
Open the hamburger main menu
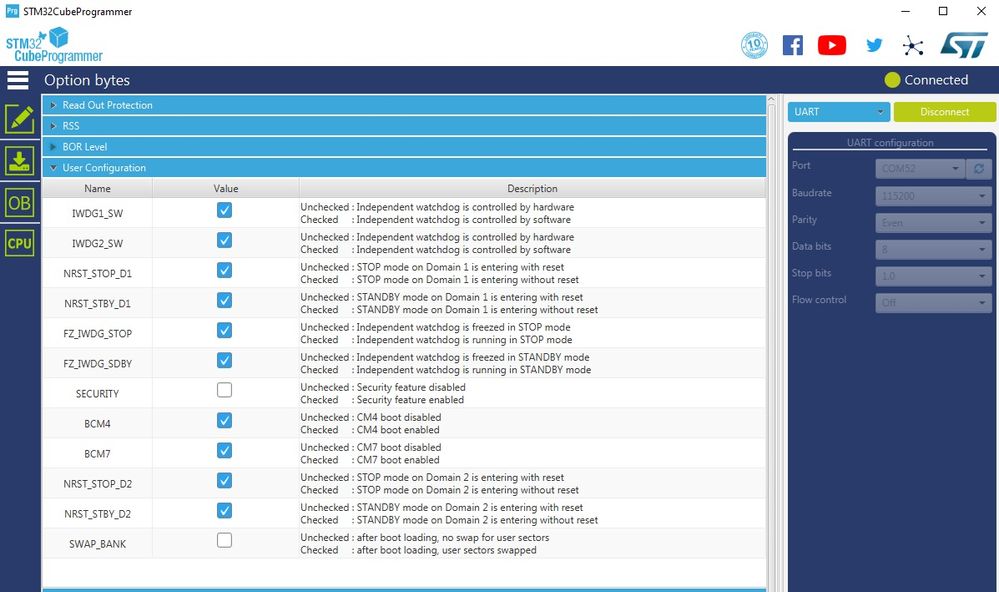[x=18, y=80]
